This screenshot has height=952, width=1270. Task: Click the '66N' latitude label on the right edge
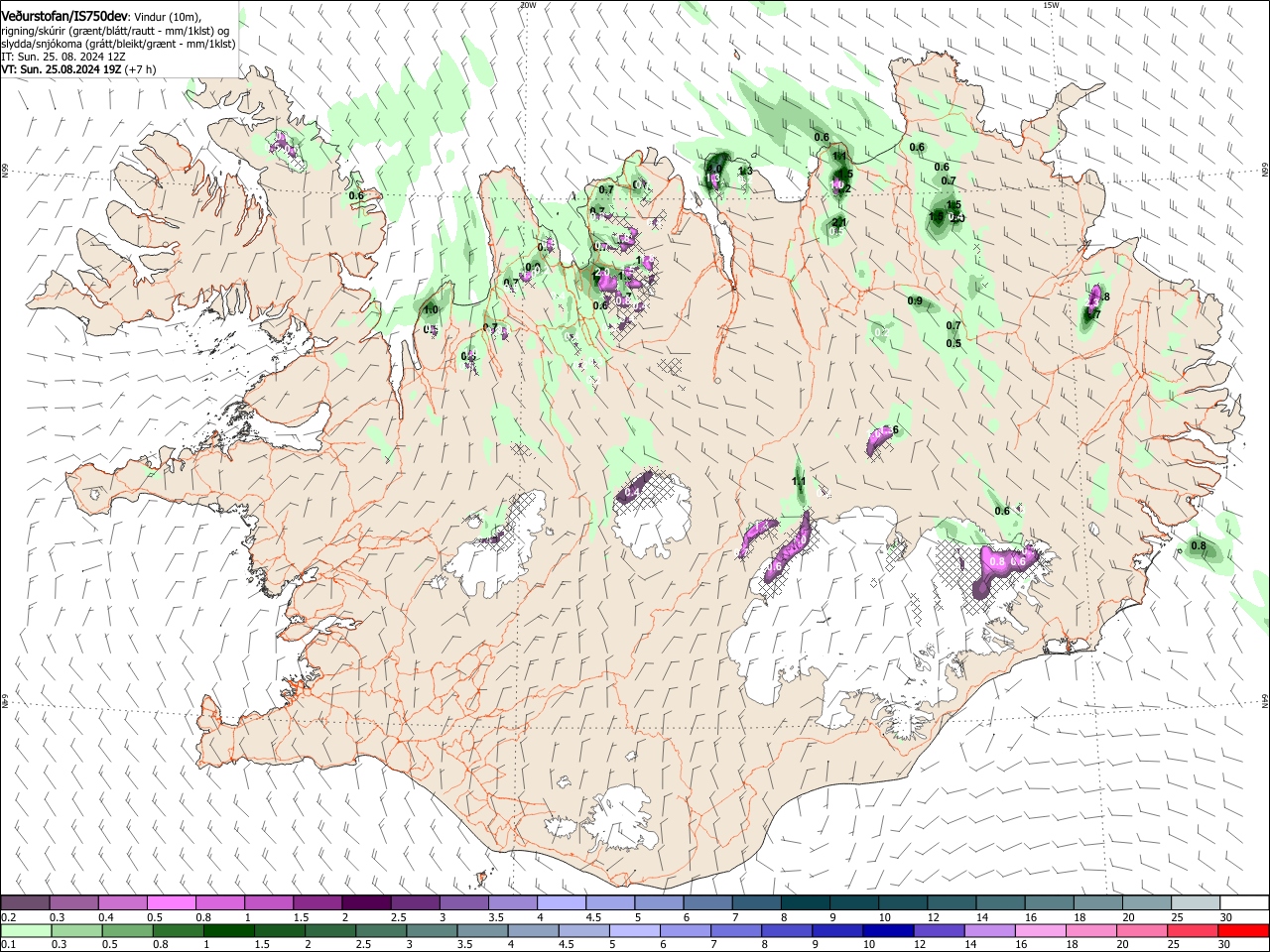(1265, 171)
